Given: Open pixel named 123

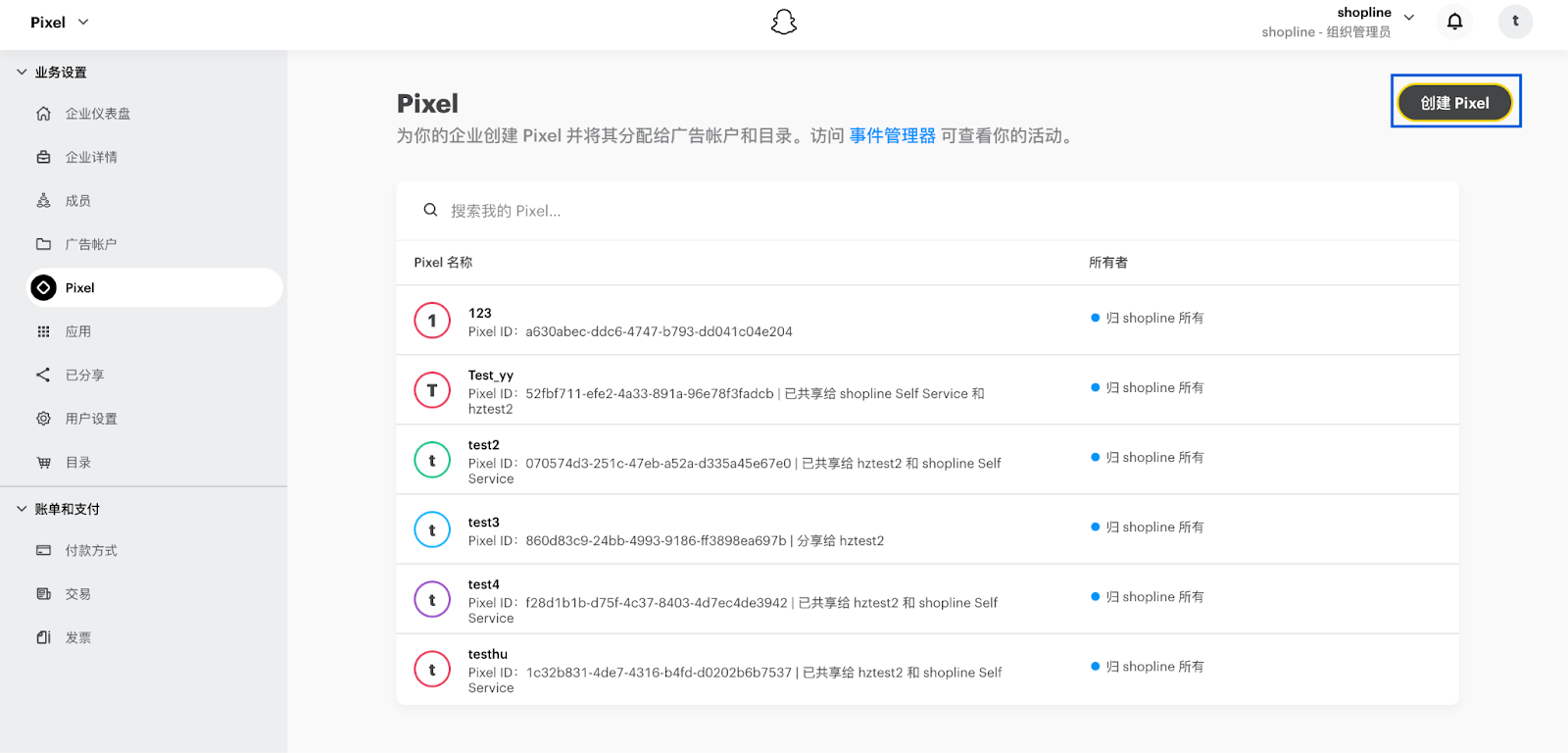Looking at the screenshot, I should [x=479, y=313].
